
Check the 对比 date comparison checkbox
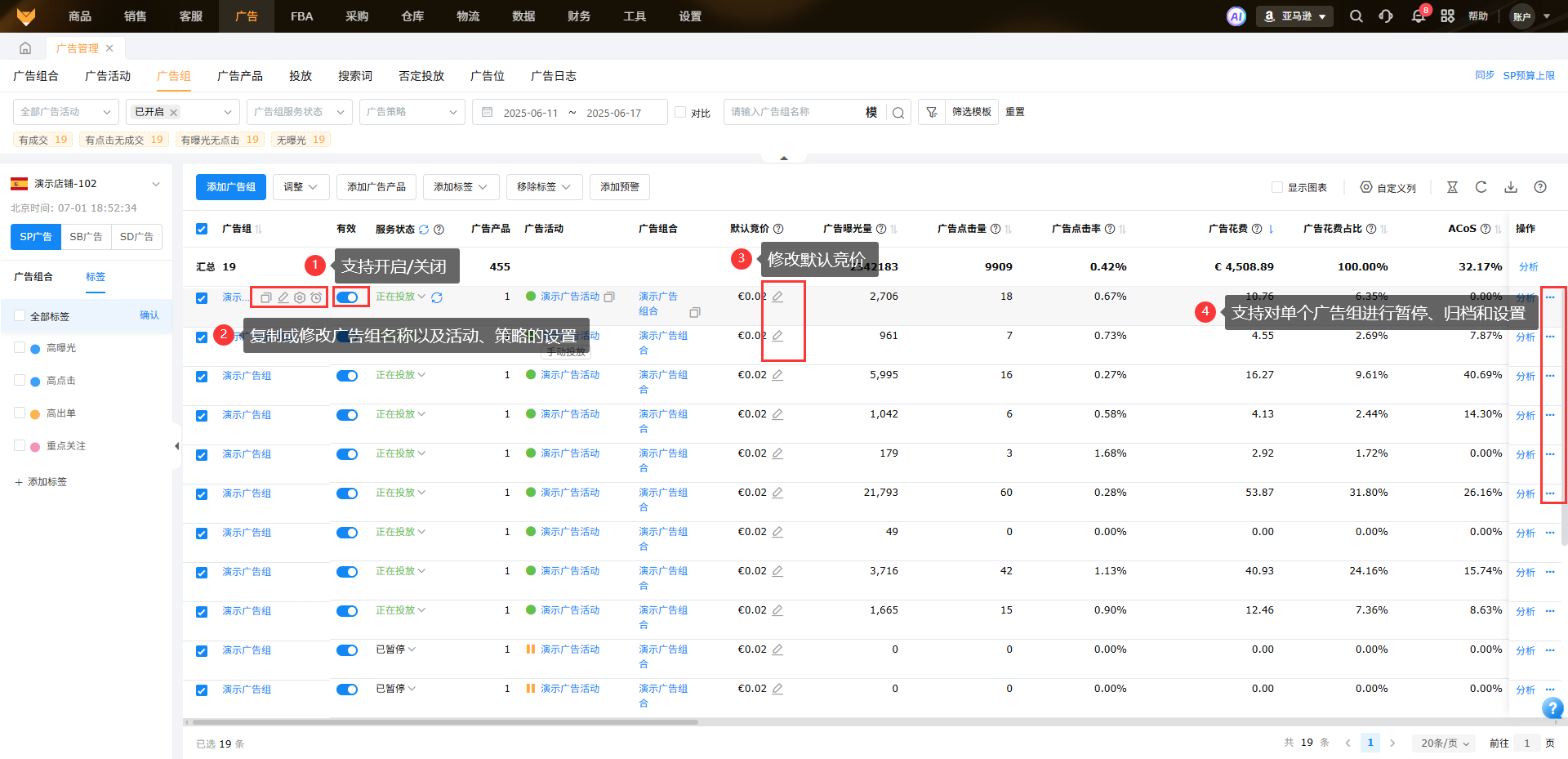(680, 112)
